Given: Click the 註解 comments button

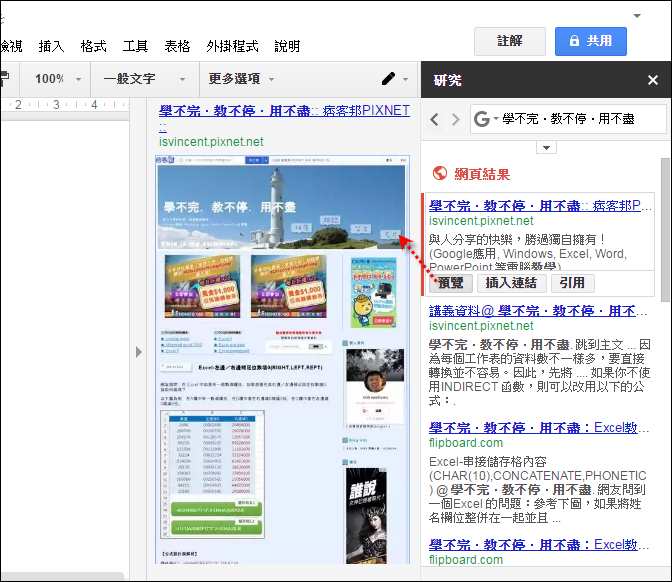Looking at the screenshot, I should click(x=510, y=41).
